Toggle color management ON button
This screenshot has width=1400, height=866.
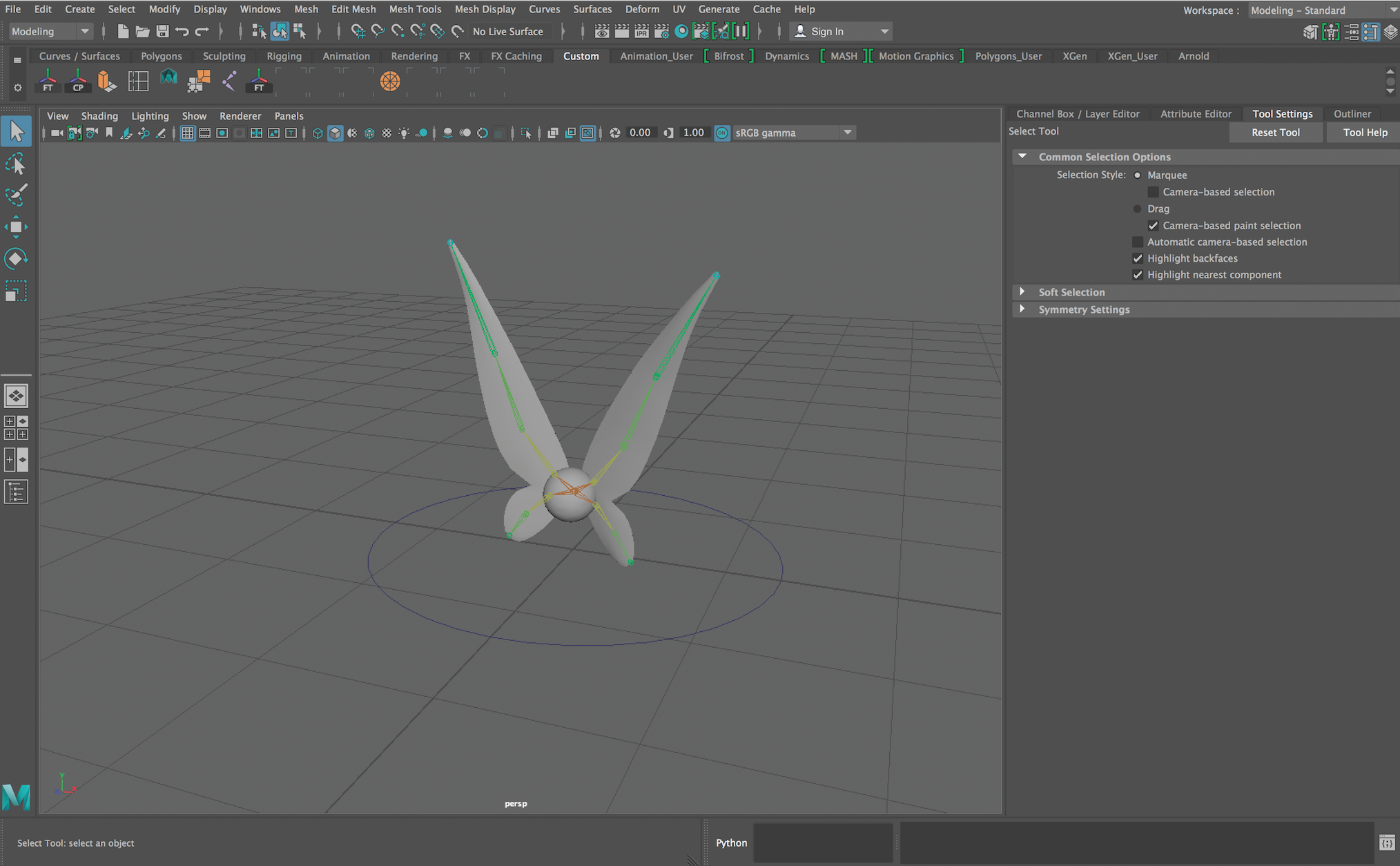coord(722,133)
